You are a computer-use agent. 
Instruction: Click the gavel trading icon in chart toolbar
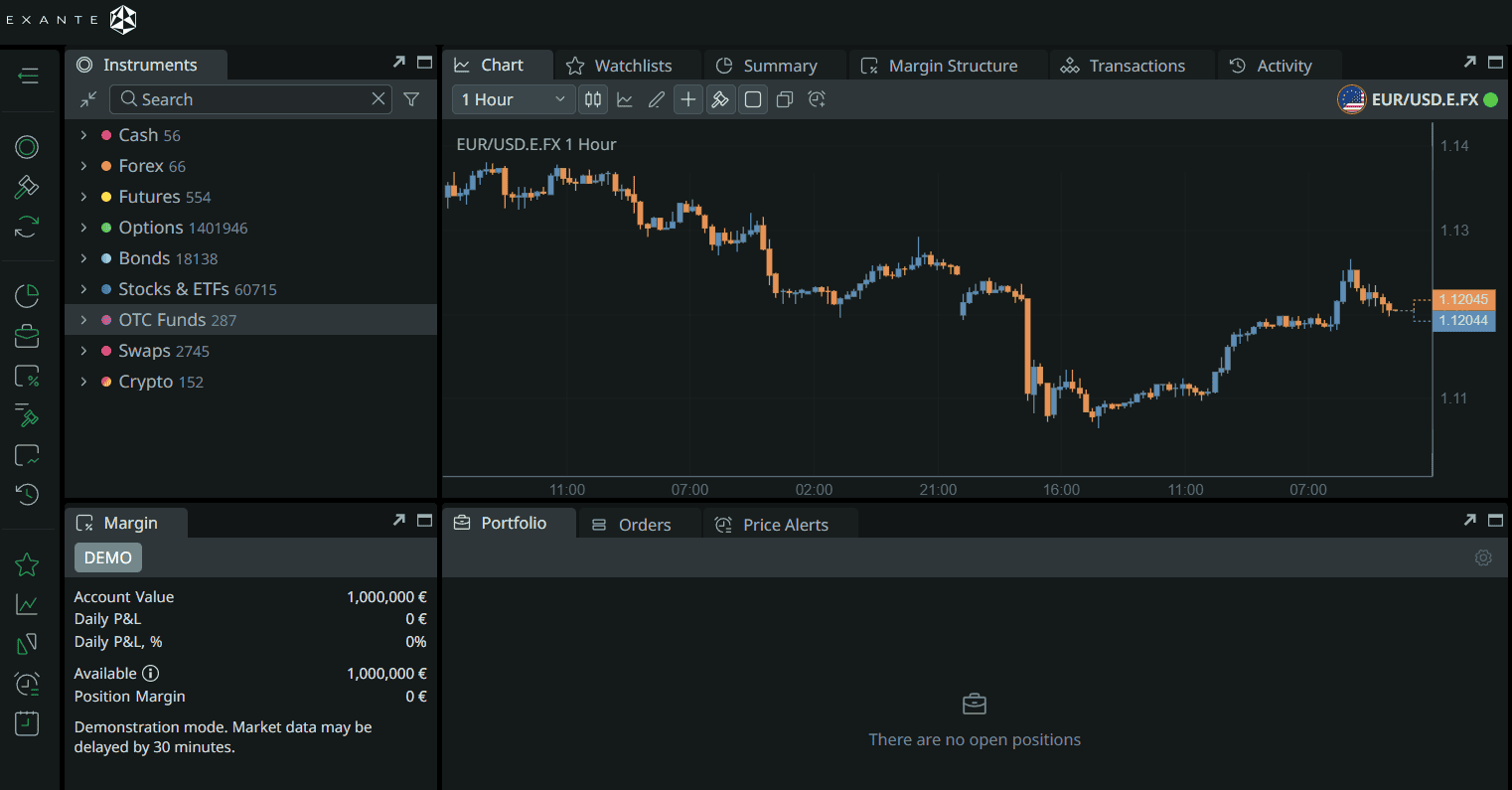click(x=720, y=99)
